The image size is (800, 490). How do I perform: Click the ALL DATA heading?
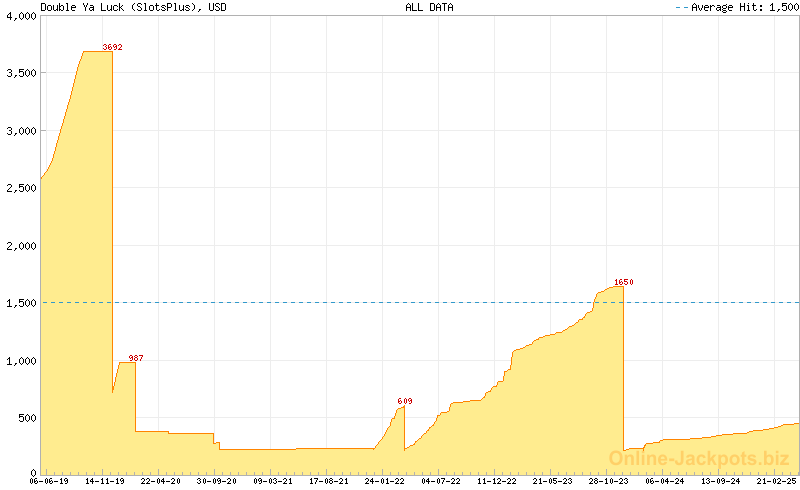429,7
